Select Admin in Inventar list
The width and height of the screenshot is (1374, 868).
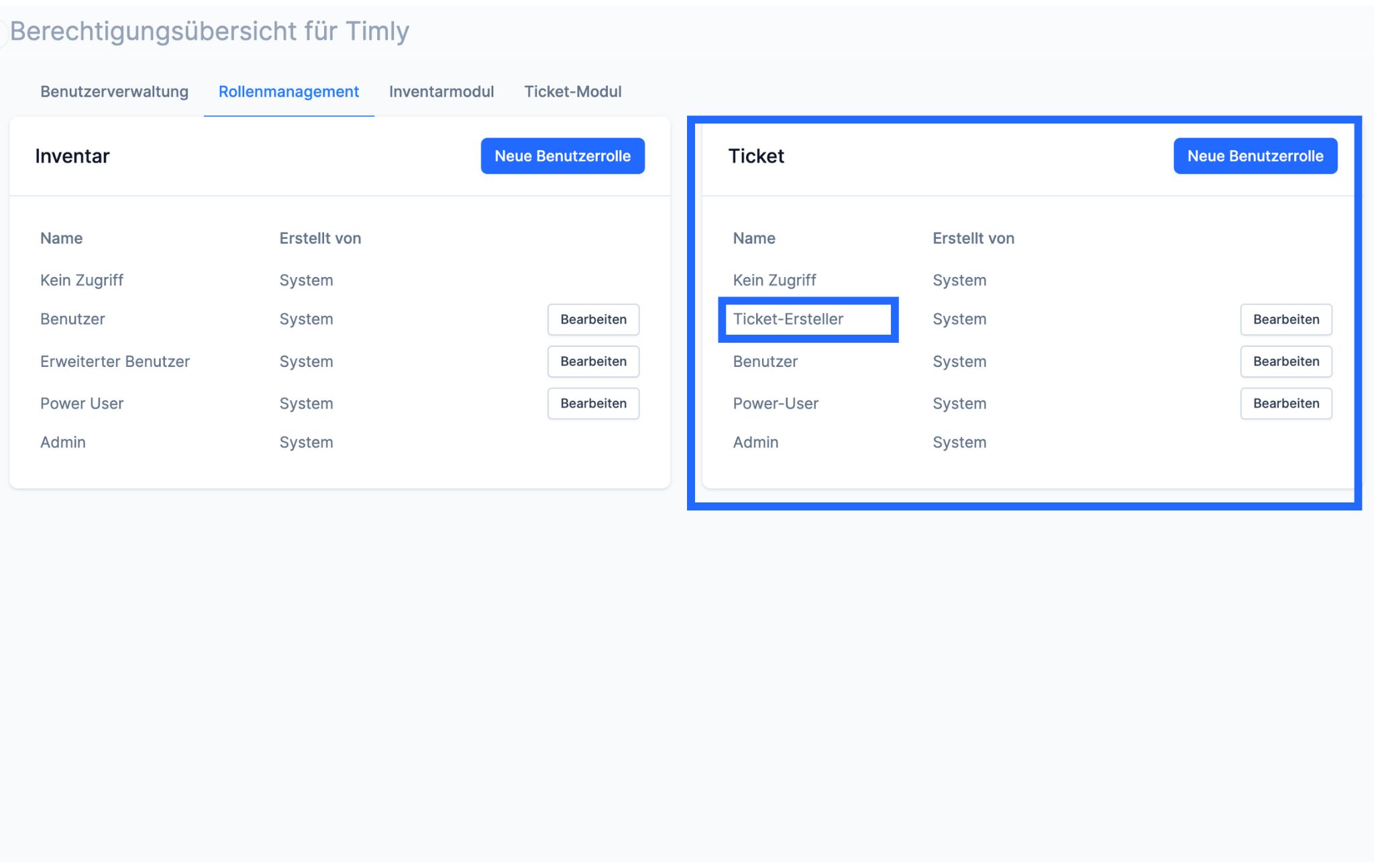(63, 442)
